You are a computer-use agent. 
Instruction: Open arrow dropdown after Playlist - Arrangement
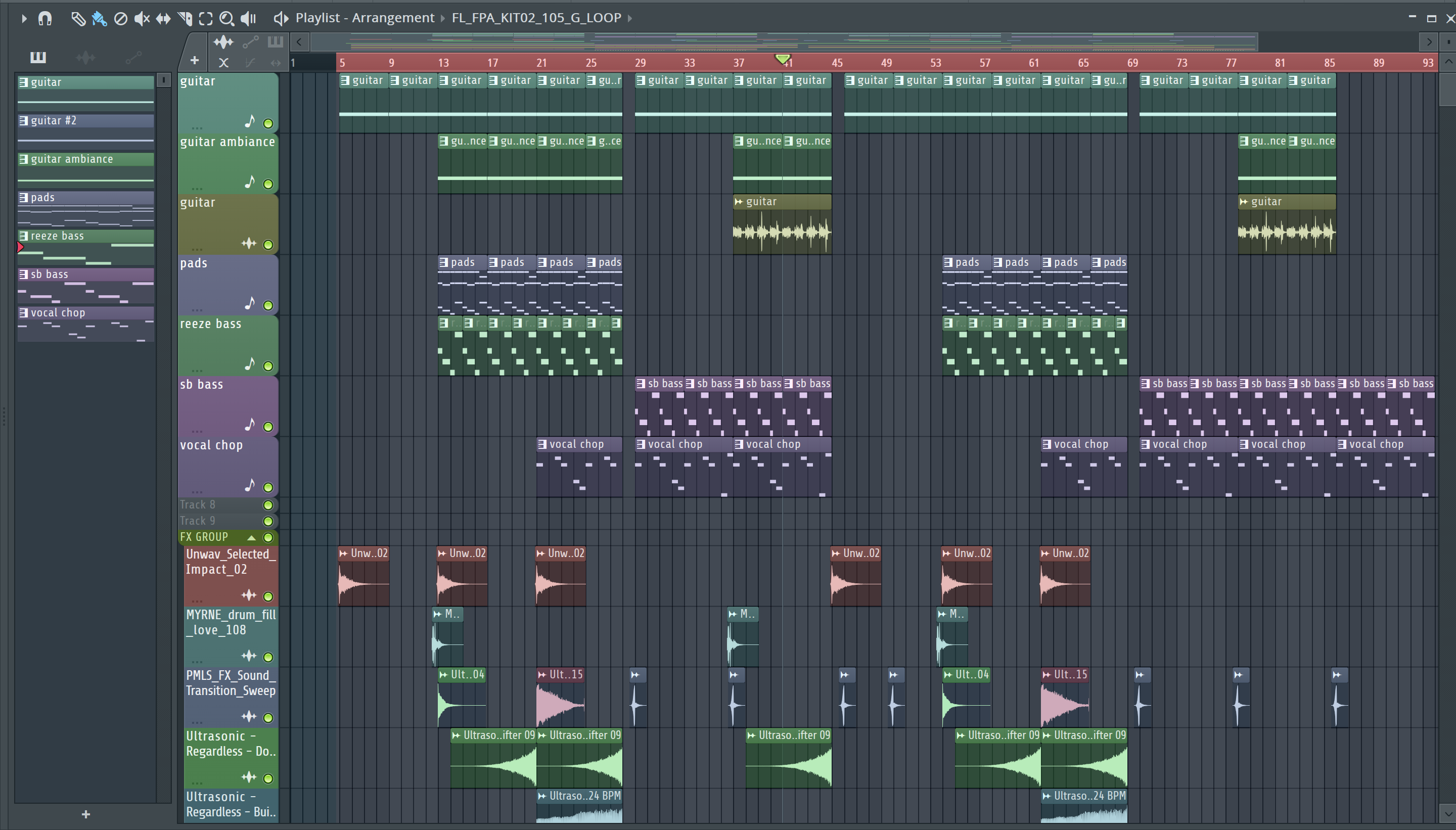[443, 18]
